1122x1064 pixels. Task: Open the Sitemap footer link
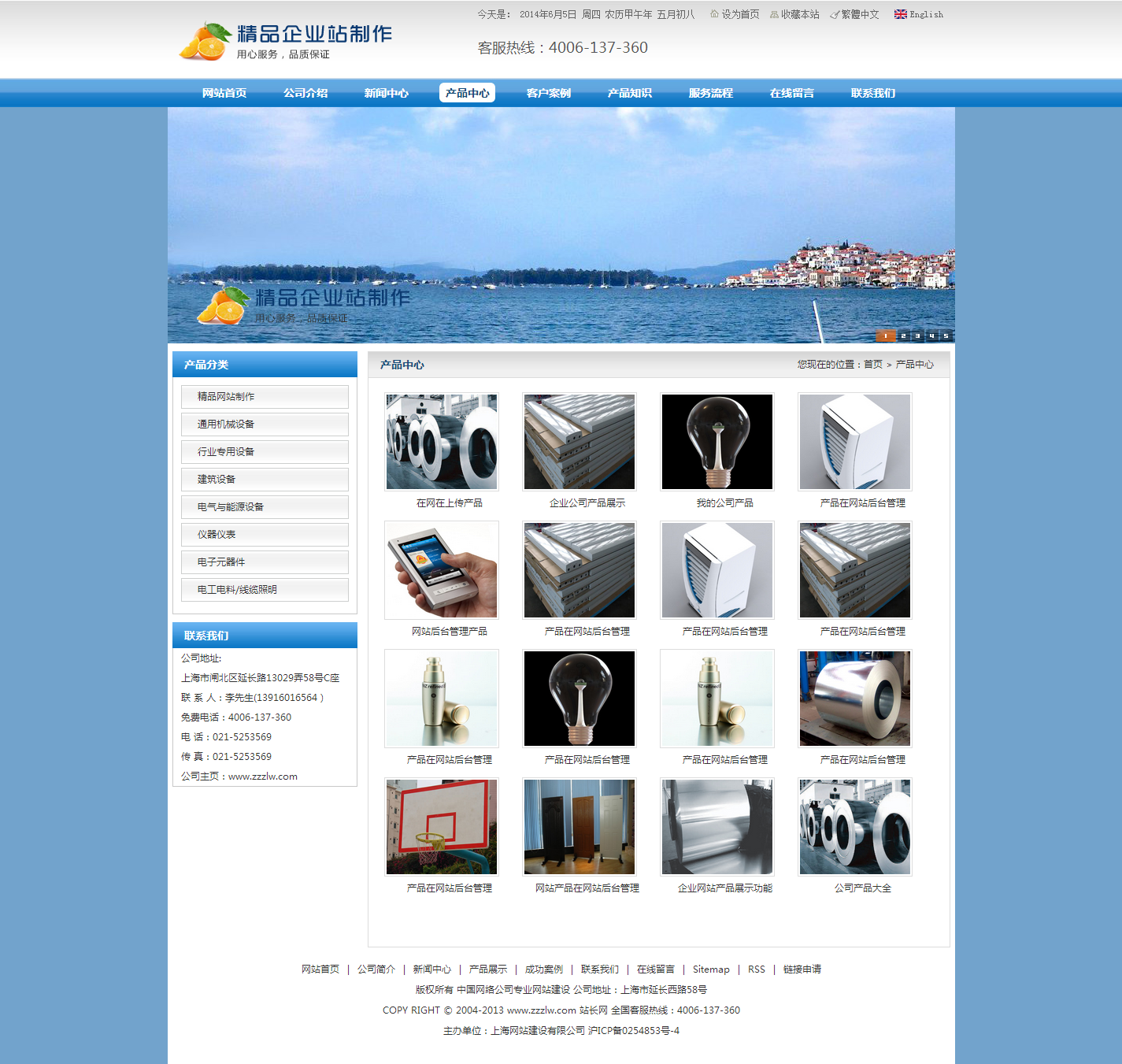click(711, 969)
